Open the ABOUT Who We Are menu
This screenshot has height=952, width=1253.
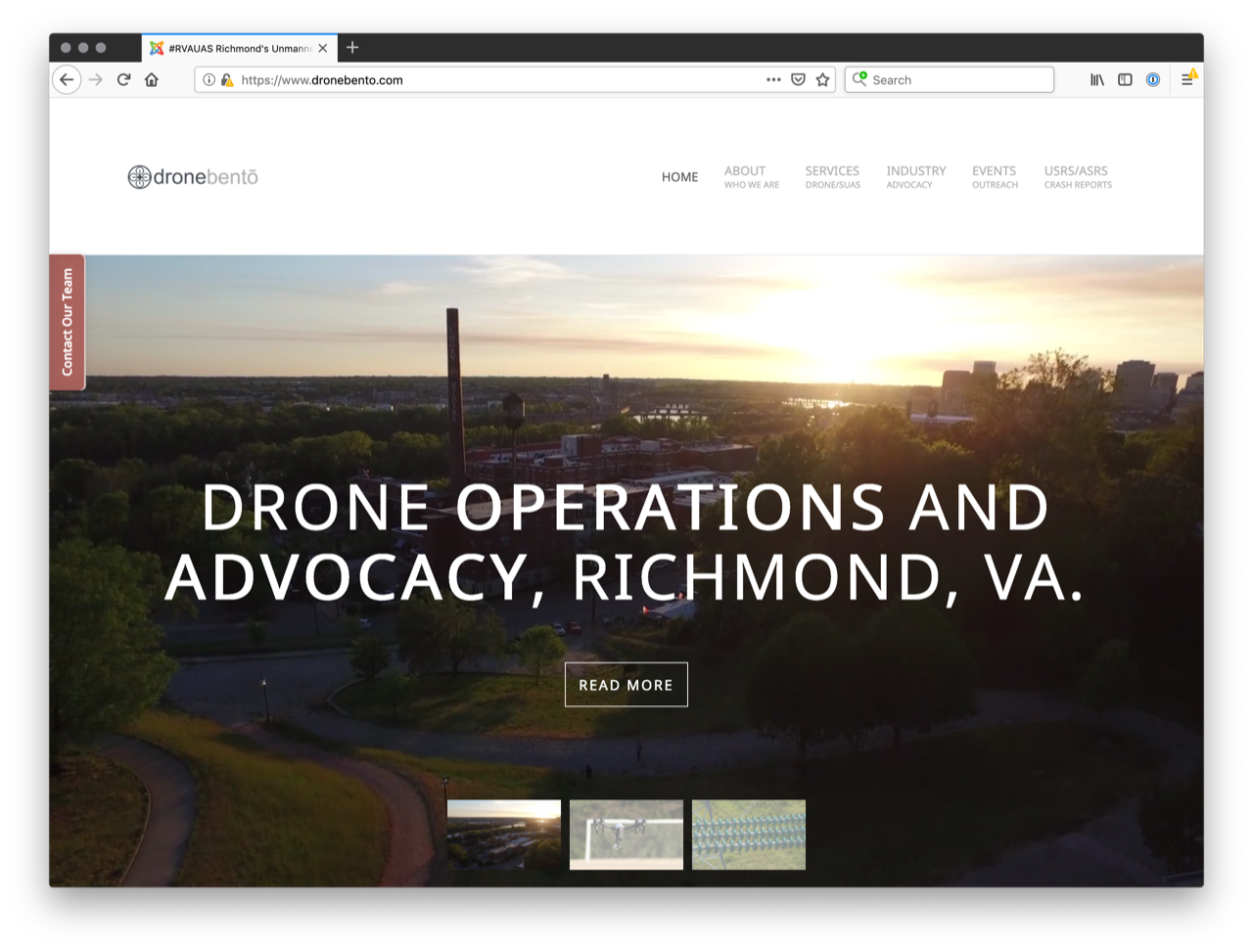[x=752, y=177]
